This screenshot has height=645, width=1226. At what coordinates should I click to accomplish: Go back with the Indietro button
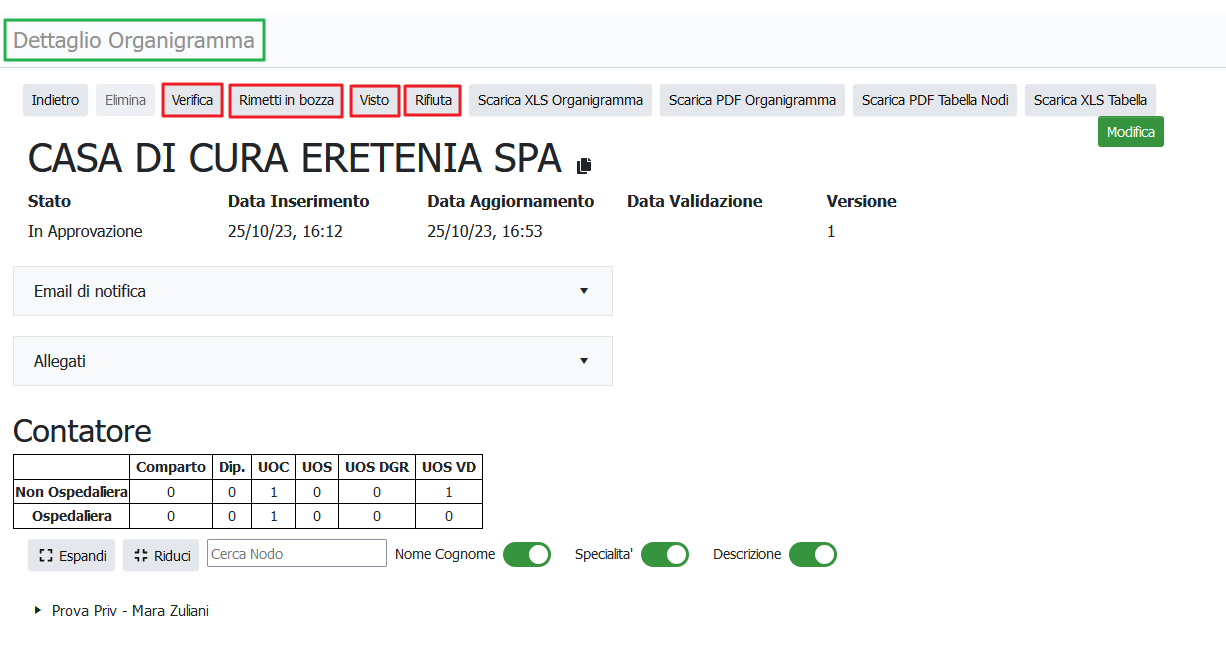[x=55, y=100]
